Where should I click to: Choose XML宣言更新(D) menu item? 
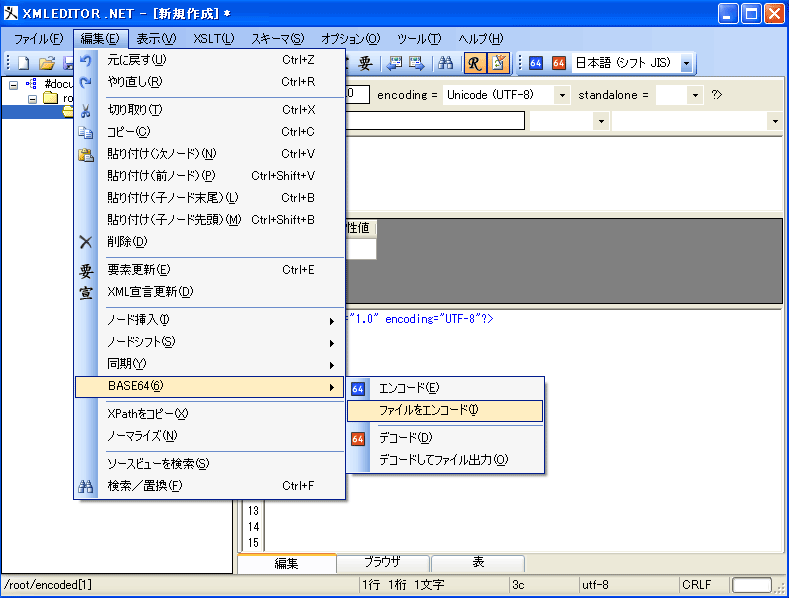click(209, 292)
